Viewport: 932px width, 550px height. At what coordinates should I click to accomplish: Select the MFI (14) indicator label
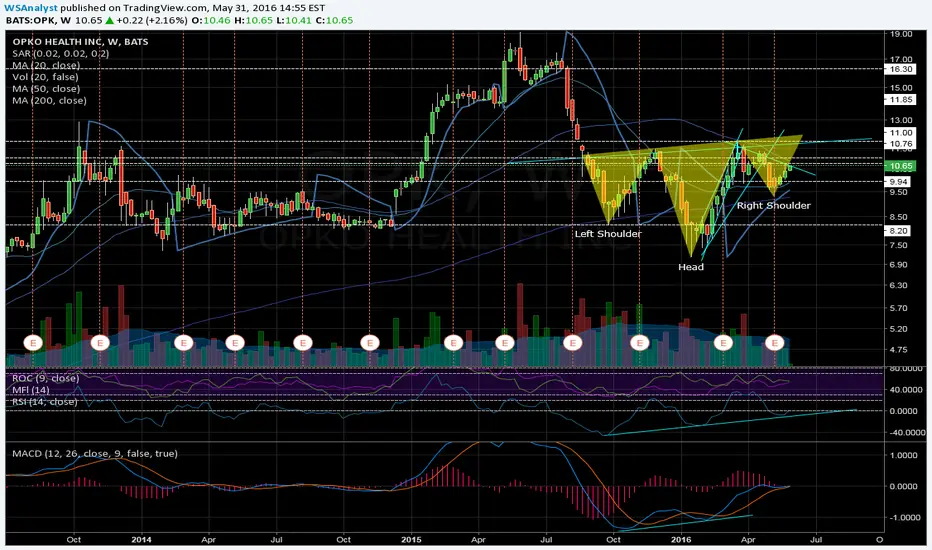click(x=31, y=390)
